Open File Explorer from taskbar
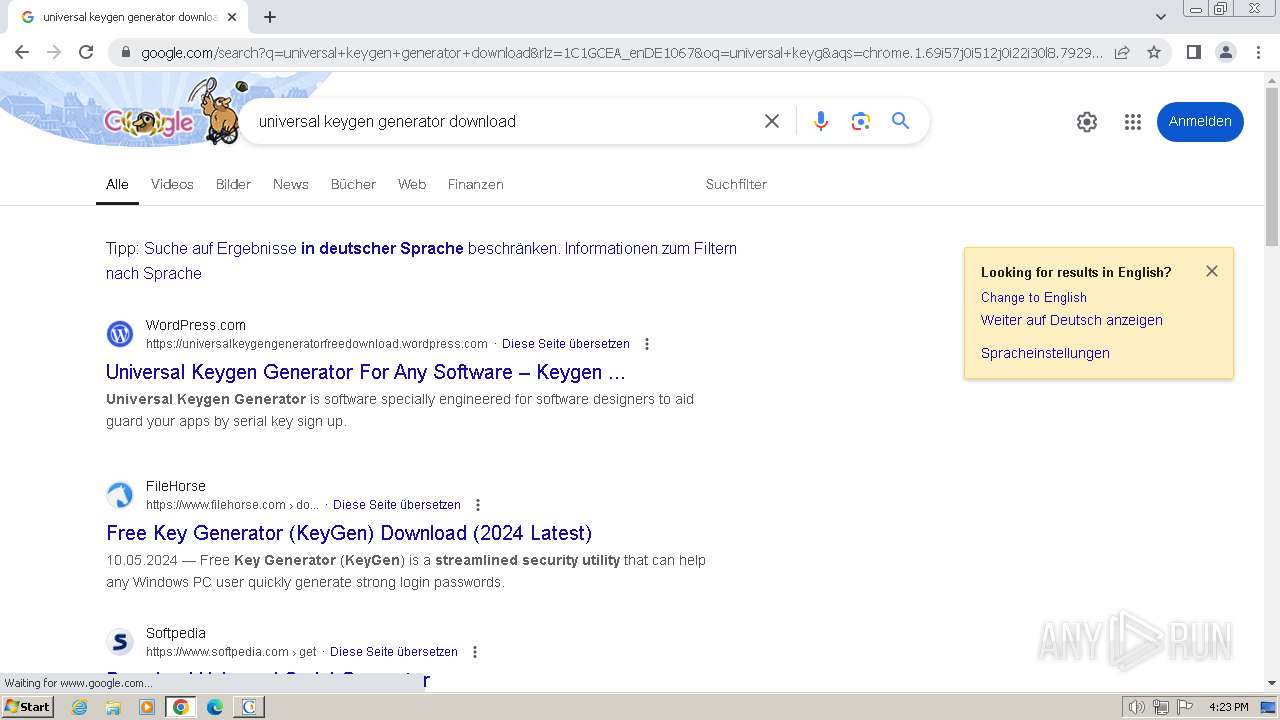 coord(113,707)
